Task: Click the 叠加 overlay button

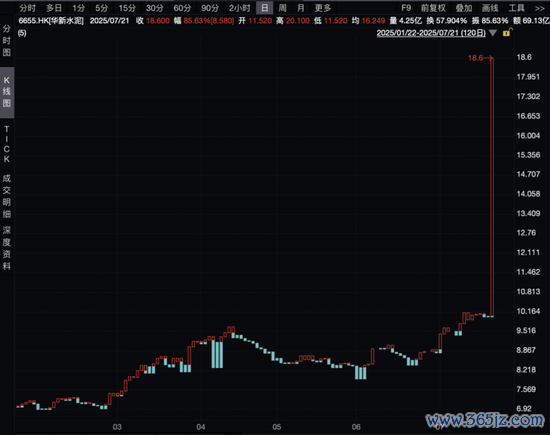Action: 464,8
